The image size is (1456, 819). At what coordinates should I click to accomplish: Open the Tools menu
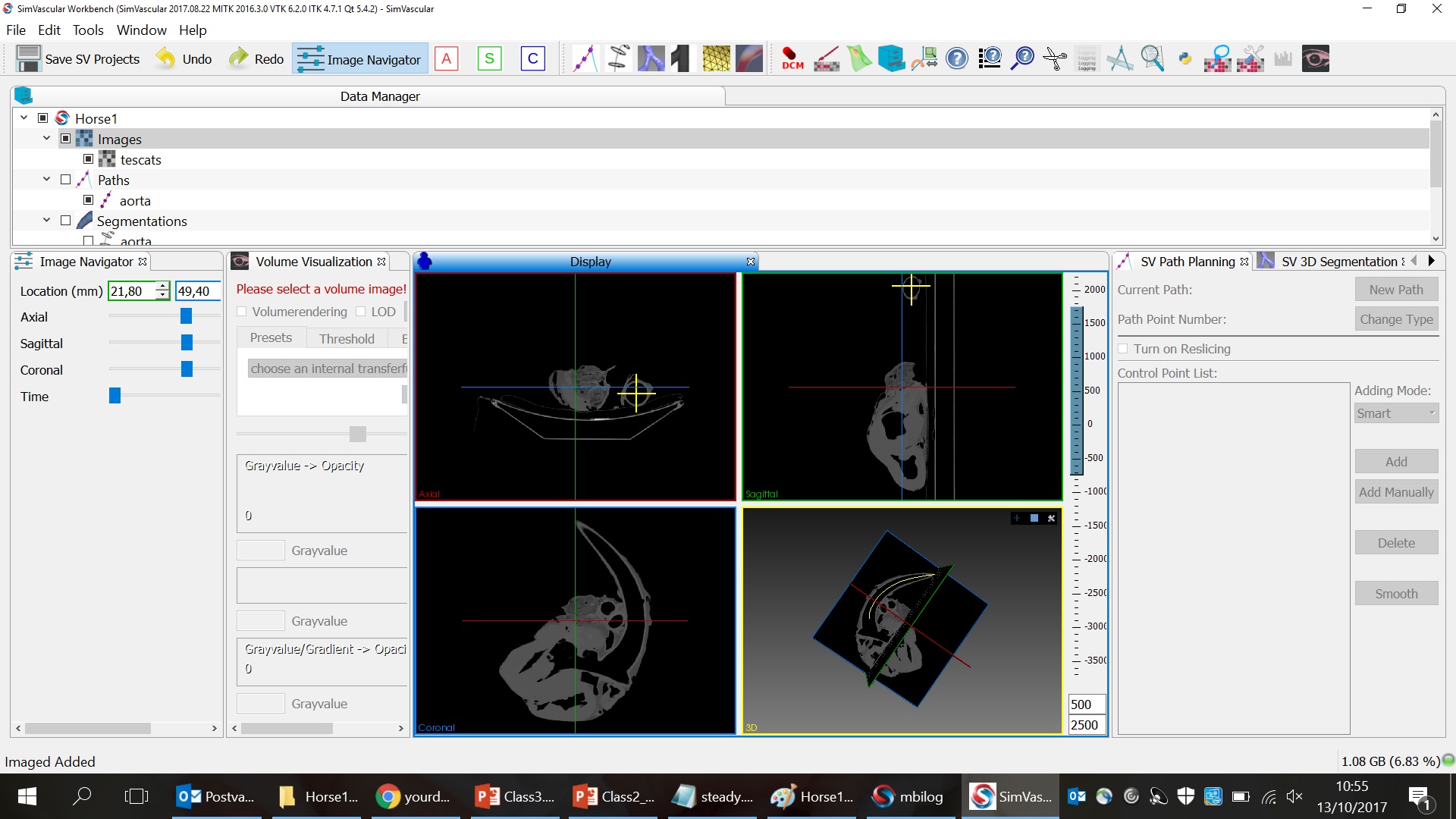[88, 30]
